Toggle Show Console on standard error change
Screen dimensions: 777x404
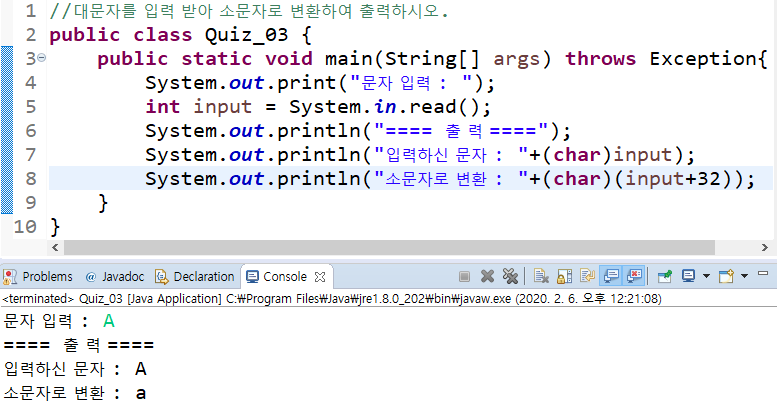tap(634, 276)
